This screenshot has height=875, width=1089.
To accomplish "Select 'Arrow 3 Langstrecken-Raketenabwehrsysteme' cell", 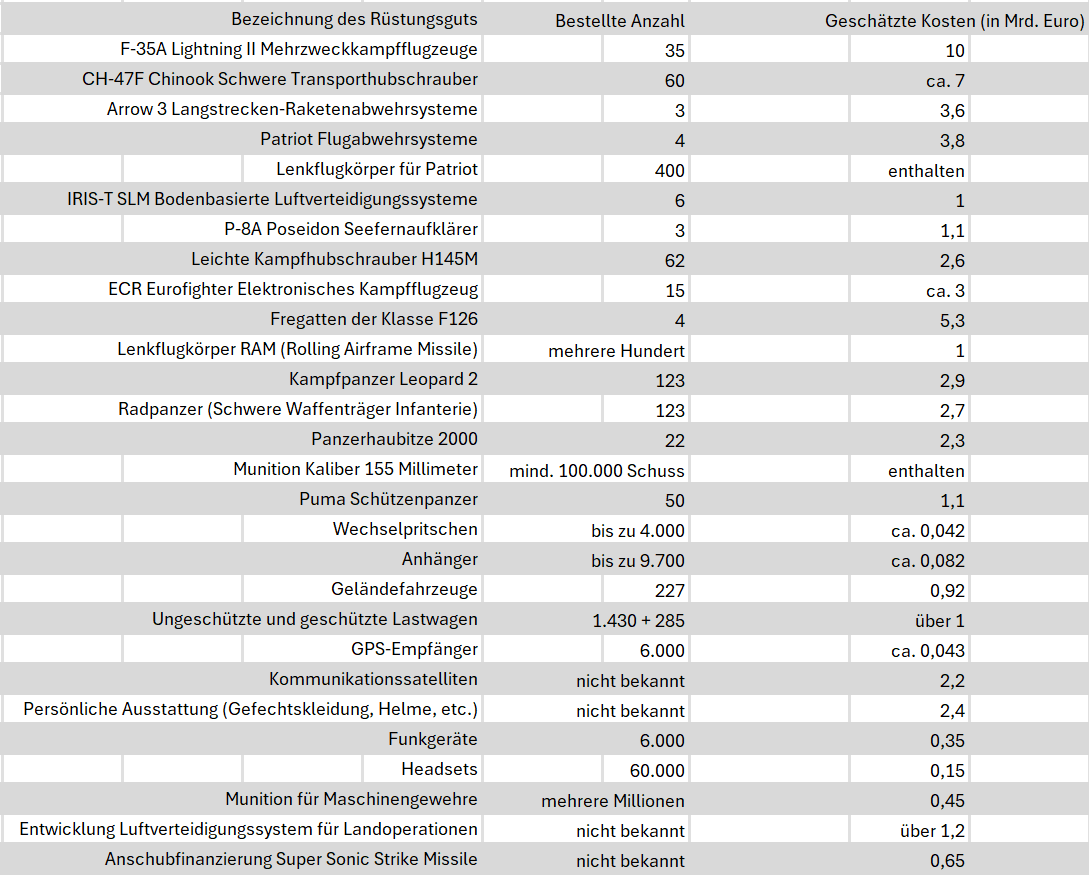I will coord(292,109).
